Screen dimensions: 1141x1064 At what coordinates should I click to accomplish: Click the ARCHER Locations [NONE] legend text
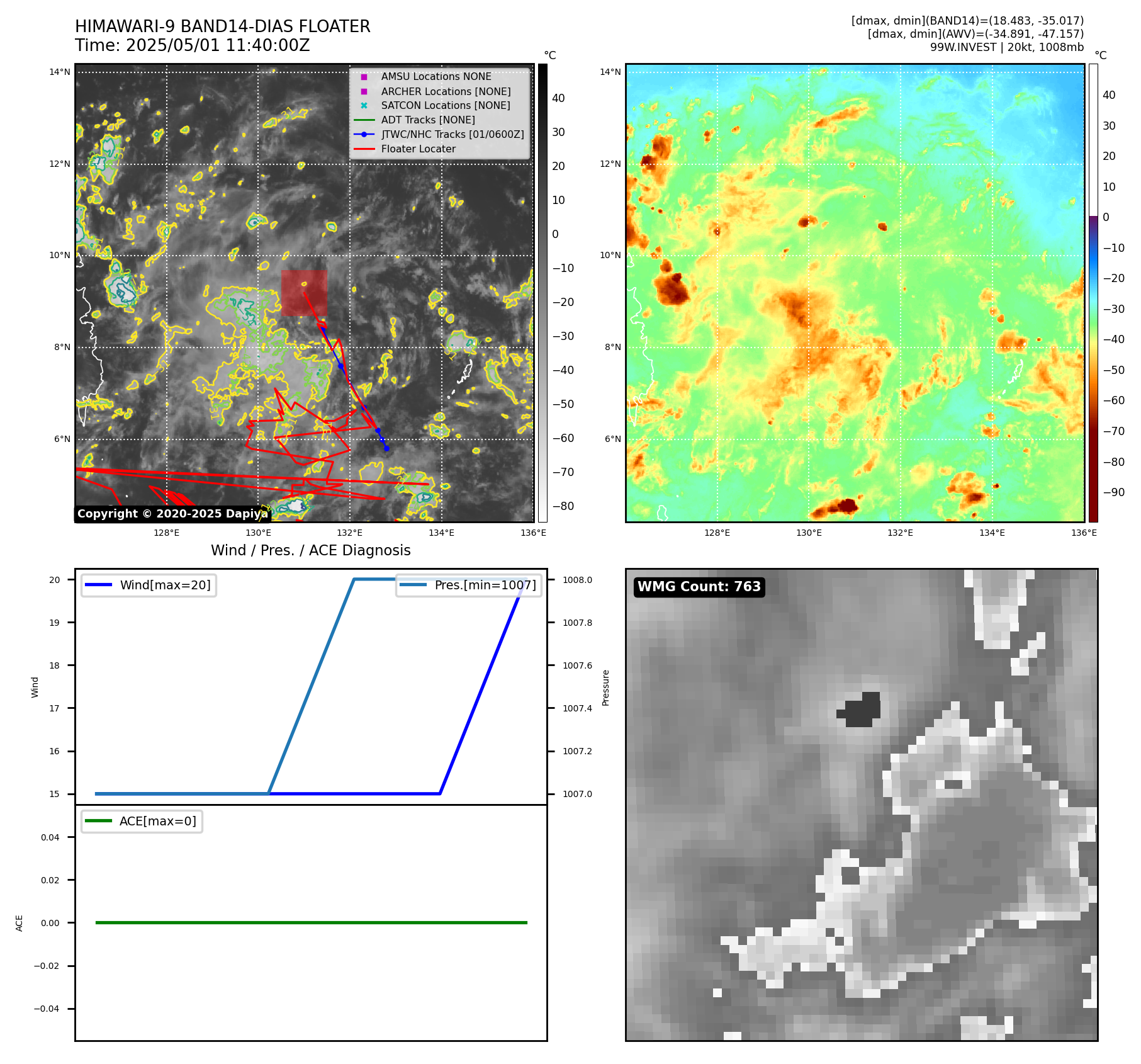click(446, 91)
